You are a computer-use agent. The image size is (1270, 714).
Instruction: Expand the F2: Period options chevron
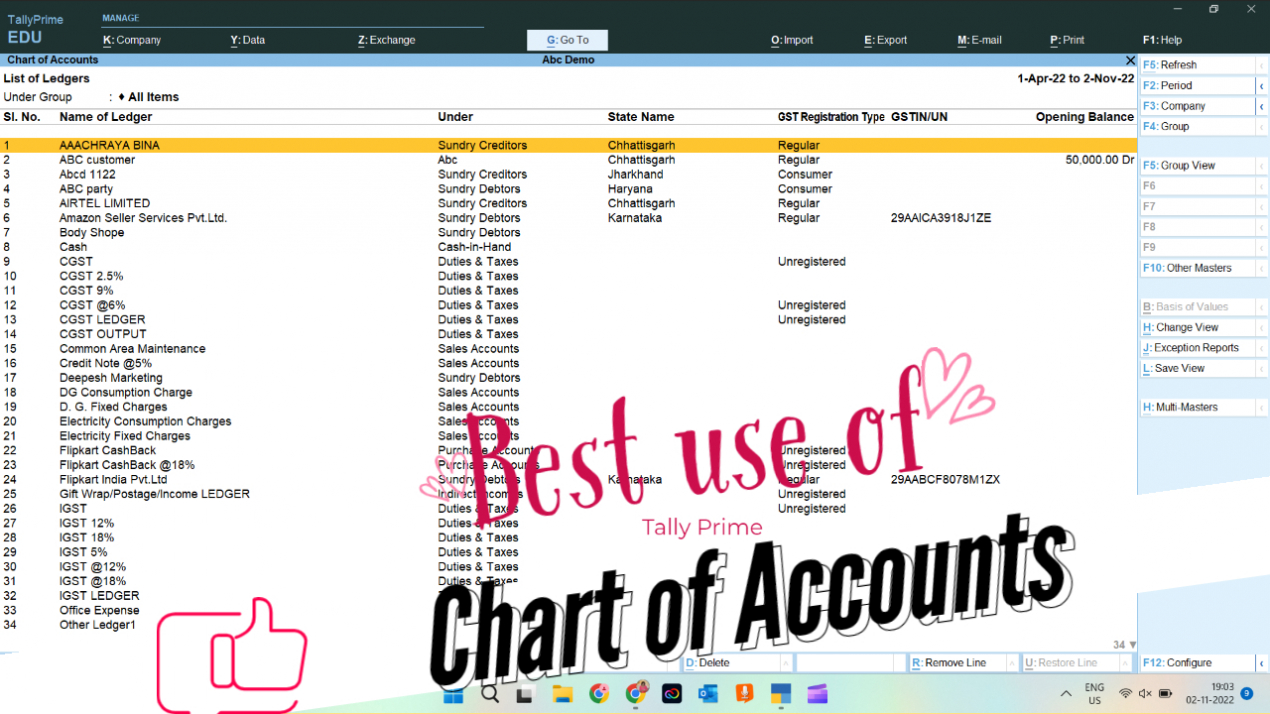[x=1262, y=84]
